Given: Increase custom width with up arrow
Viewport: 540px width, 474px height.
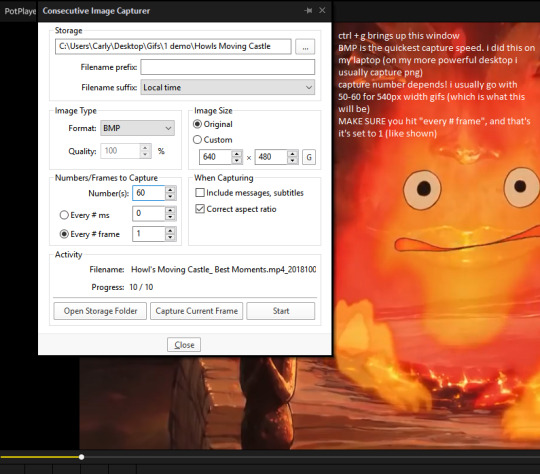Looking at the screenshot, I should [x=237, y=154].
